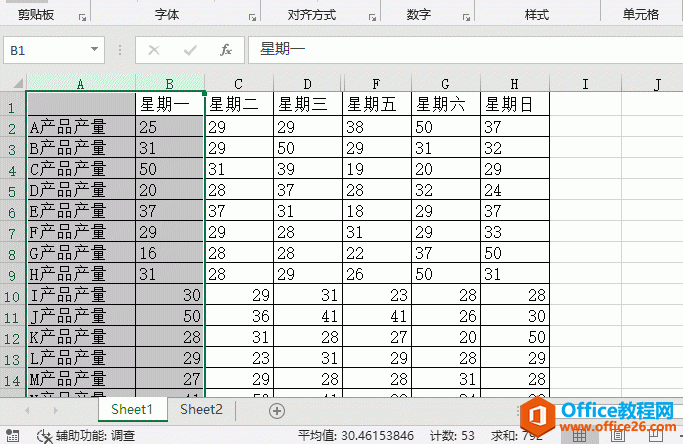Open the Font group dialog launcher
Image resolution: width=683 pixels, height=444 pixels.
[x=252, y=17]
